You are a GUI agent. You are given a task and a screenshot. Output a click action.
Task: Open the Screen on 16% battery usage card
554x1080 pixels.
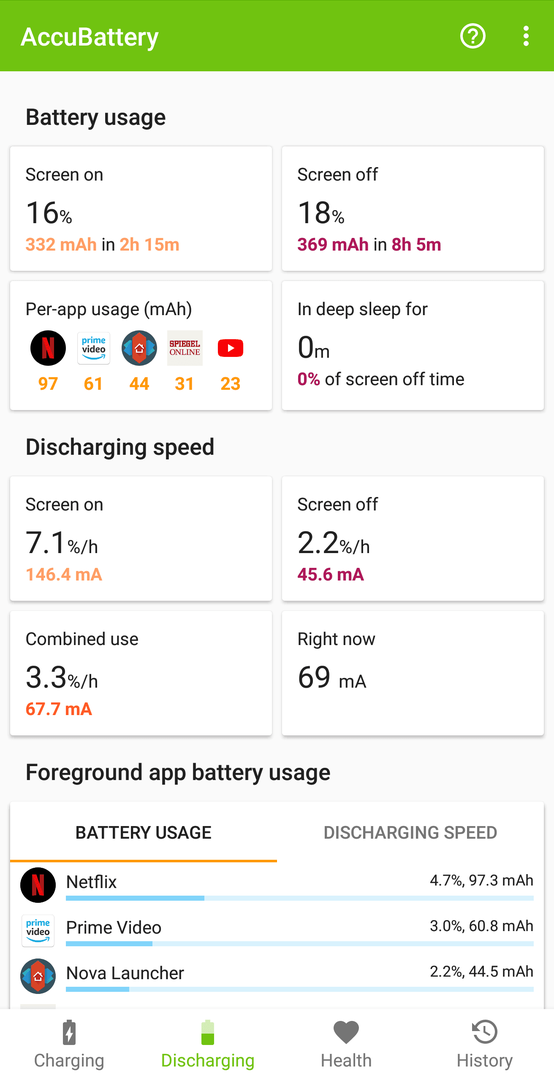click(x=141, y=208)
